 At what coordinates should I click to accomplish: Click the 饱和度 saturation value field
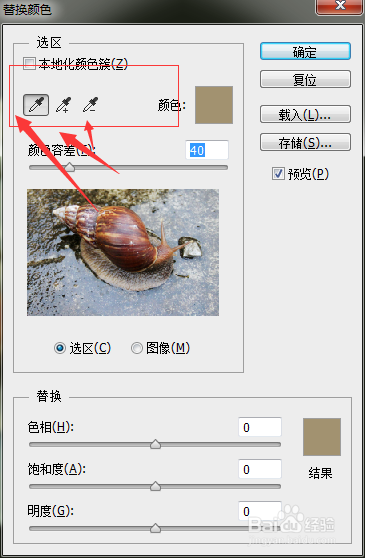point(260,469)
